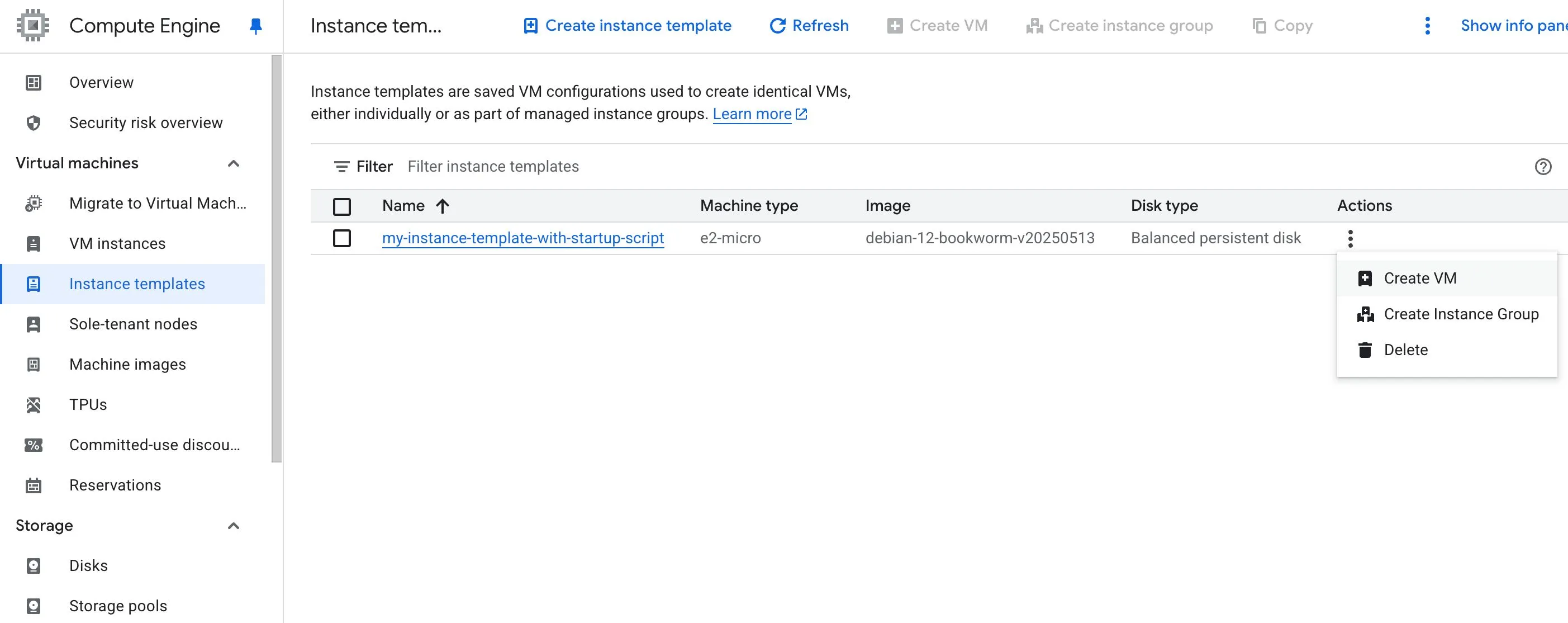This screenshot has height=623, width=1568.
Task: Open the help question mark icon
Action: pyautogui.click(x=1542, y=166)
